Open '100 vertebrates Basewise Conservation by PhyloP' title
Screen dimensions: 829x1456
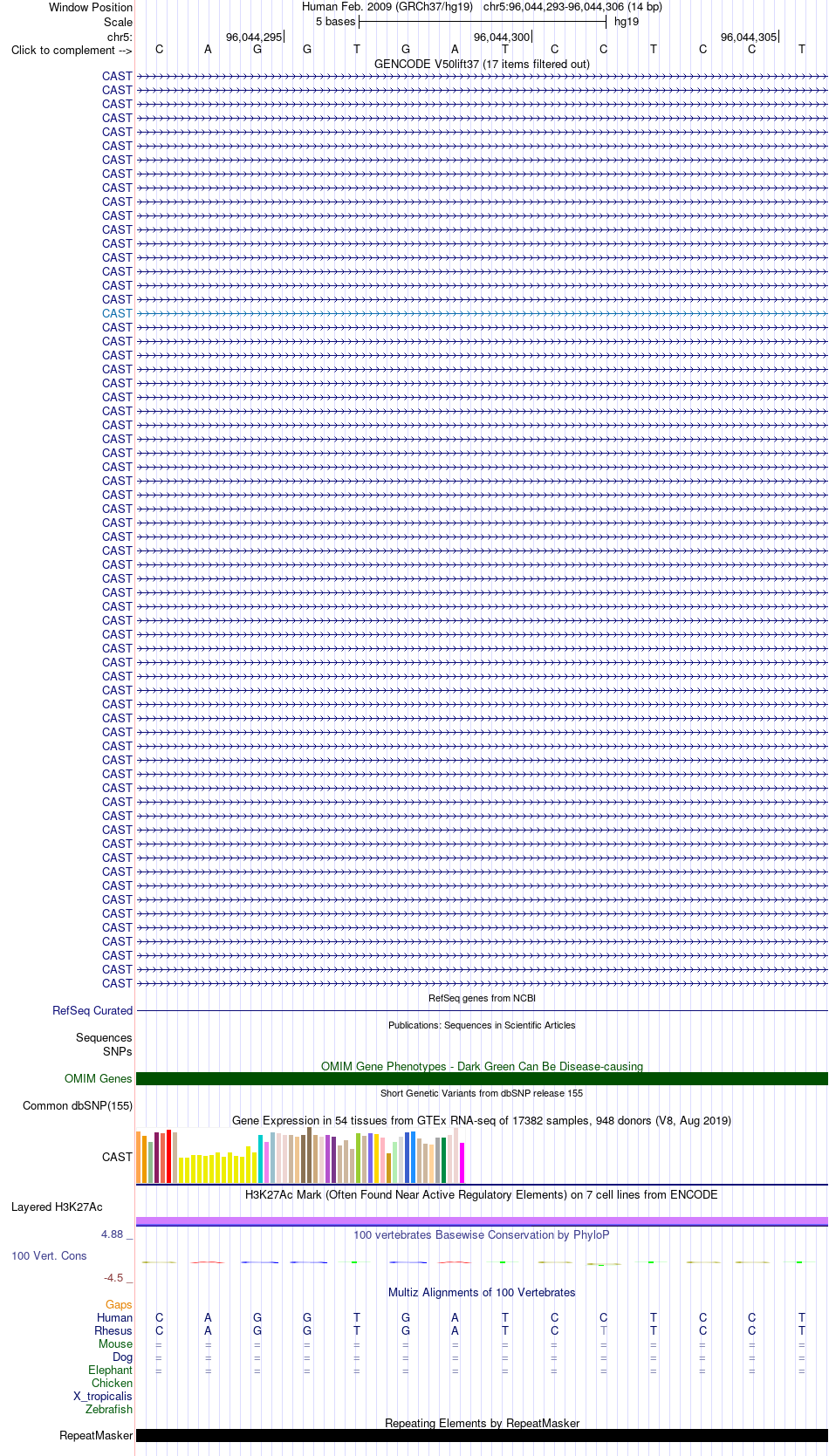coord(482,1234)
